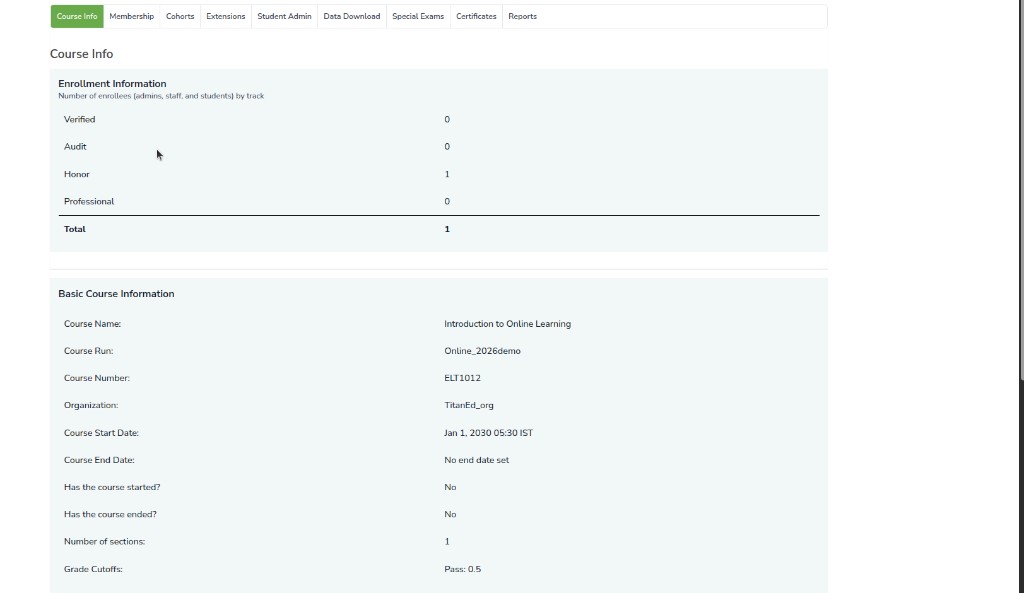Click the Basic Course Information heading
This screenshot has height=593, width=1024.
116,294
